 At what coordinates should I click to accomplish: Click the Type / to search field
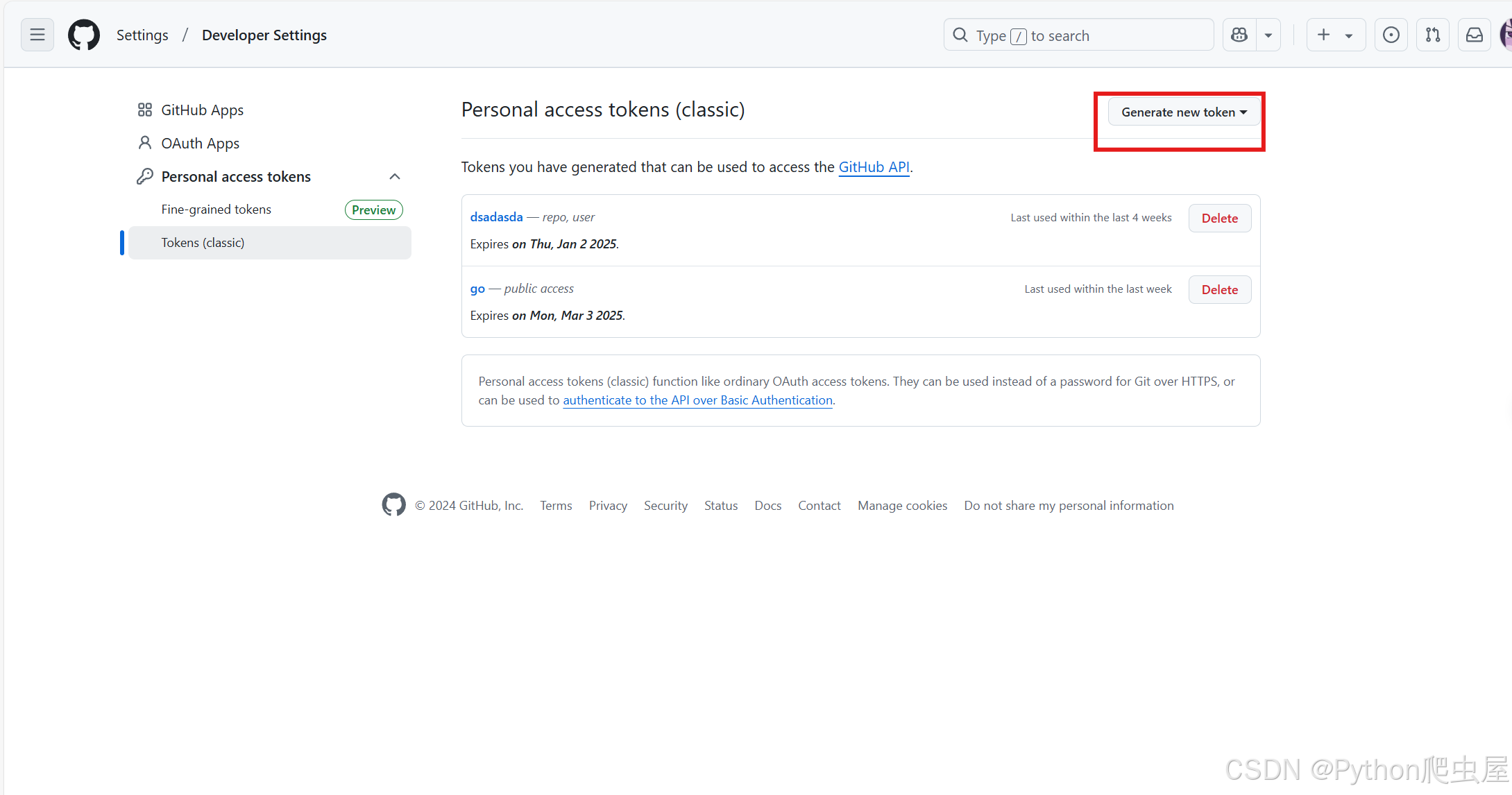click(1078, 35)
